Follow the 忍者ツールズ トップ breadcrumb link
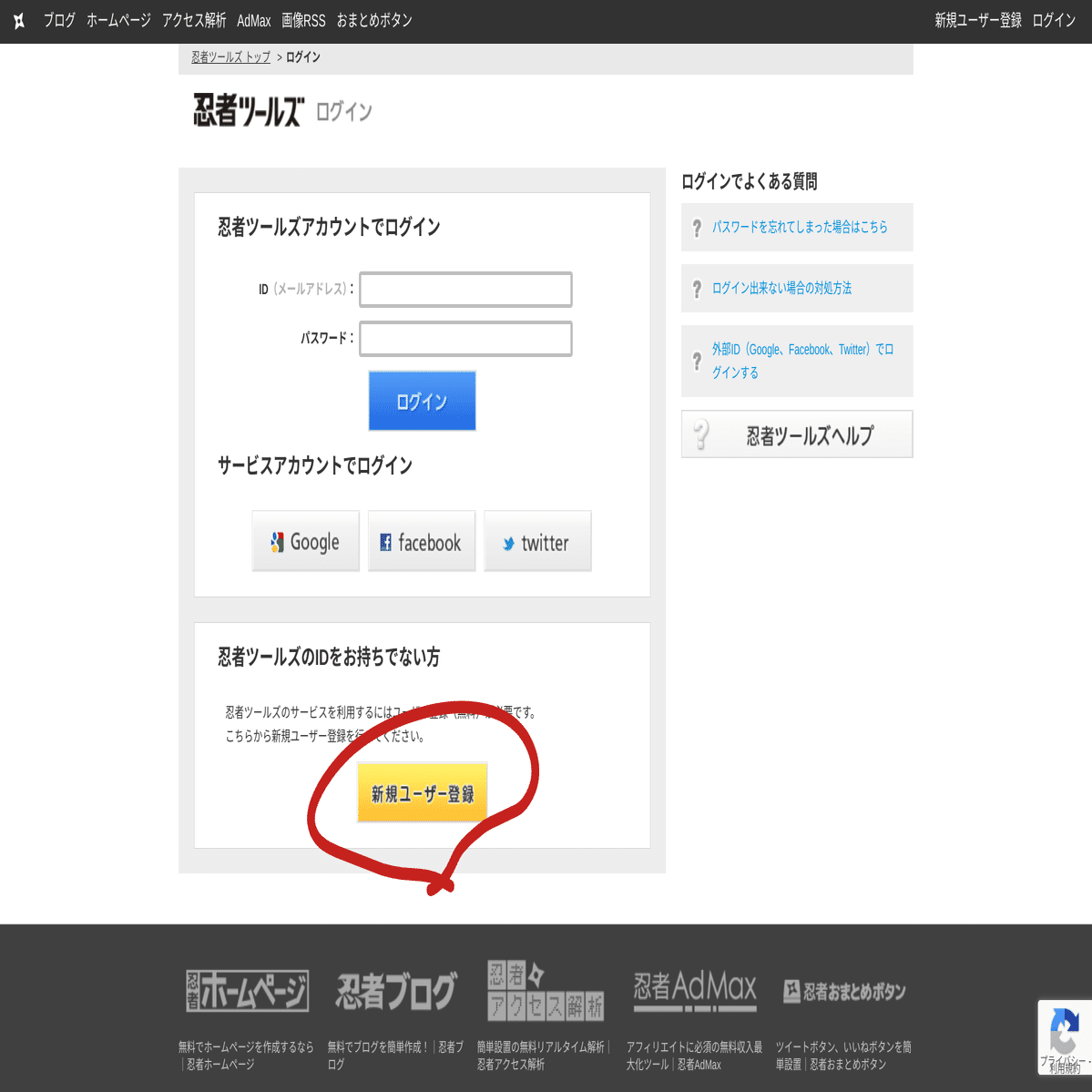 coord(230,57)
